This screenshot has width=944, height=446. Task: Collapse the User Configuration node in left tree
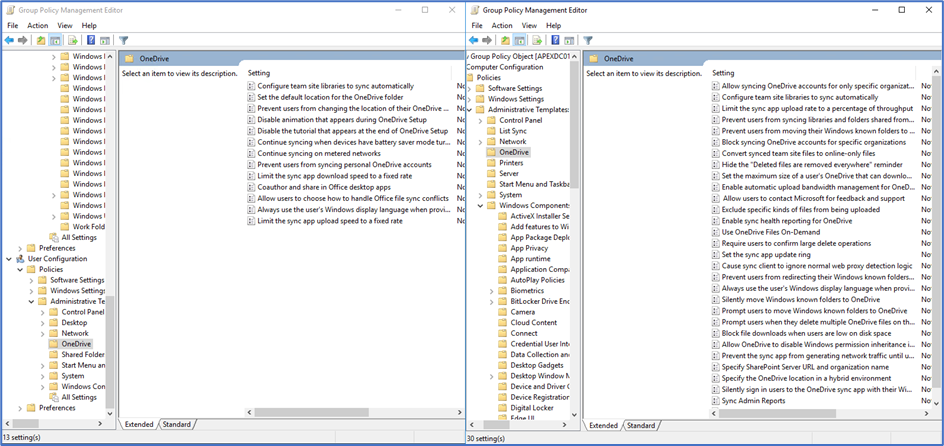8,259
